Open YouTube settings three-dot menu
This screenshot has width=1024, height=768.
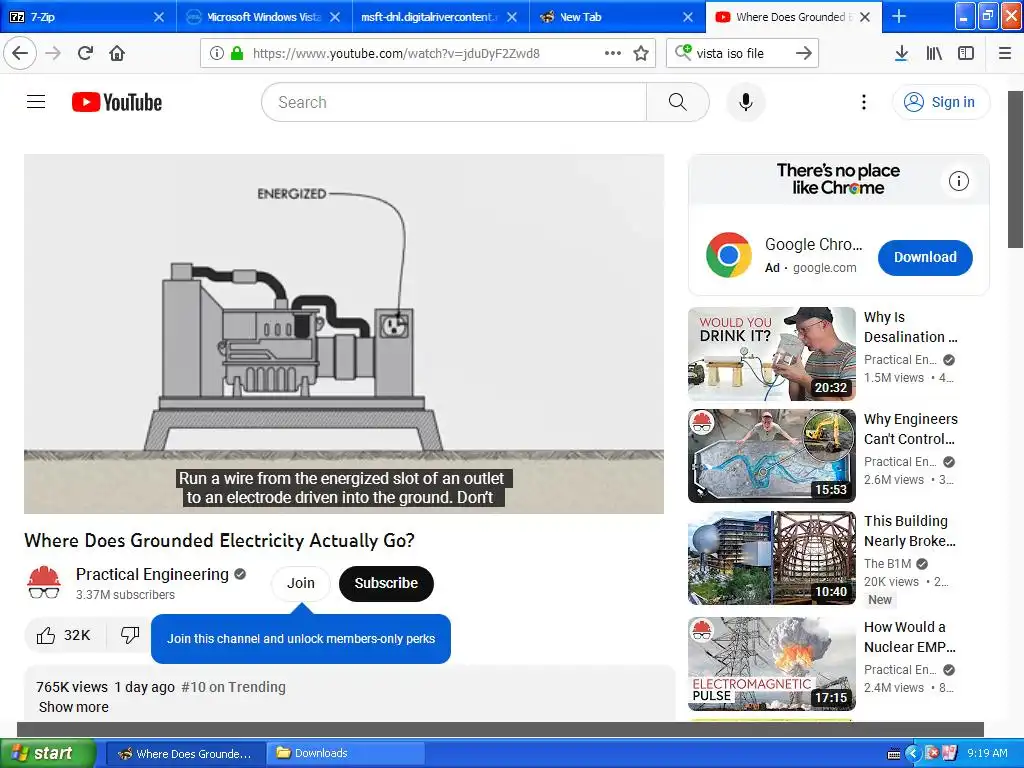[x=863, y=102]
